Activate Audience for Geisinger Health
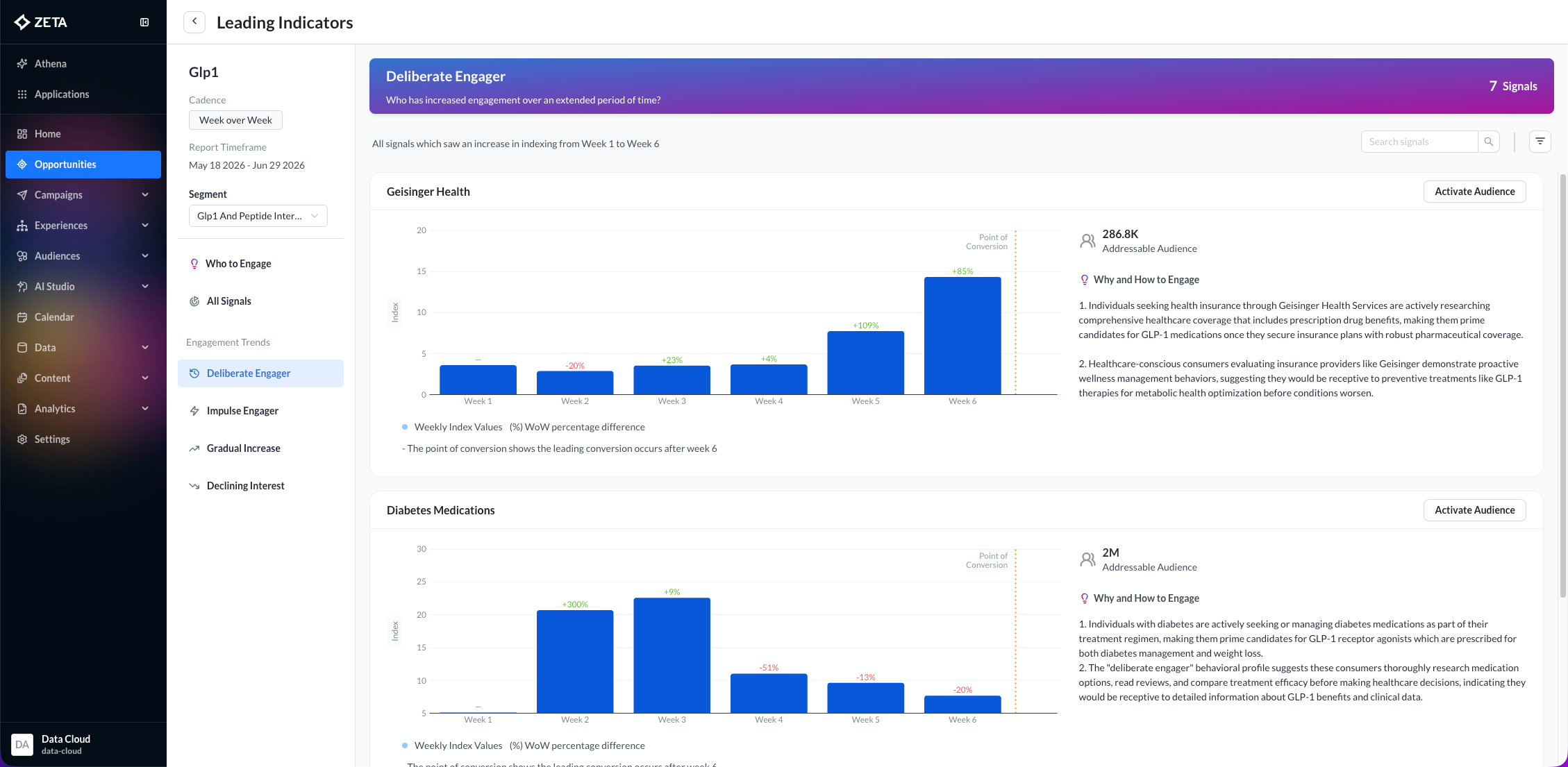This screenshot has width=1568, height=767. point(1475,192)
